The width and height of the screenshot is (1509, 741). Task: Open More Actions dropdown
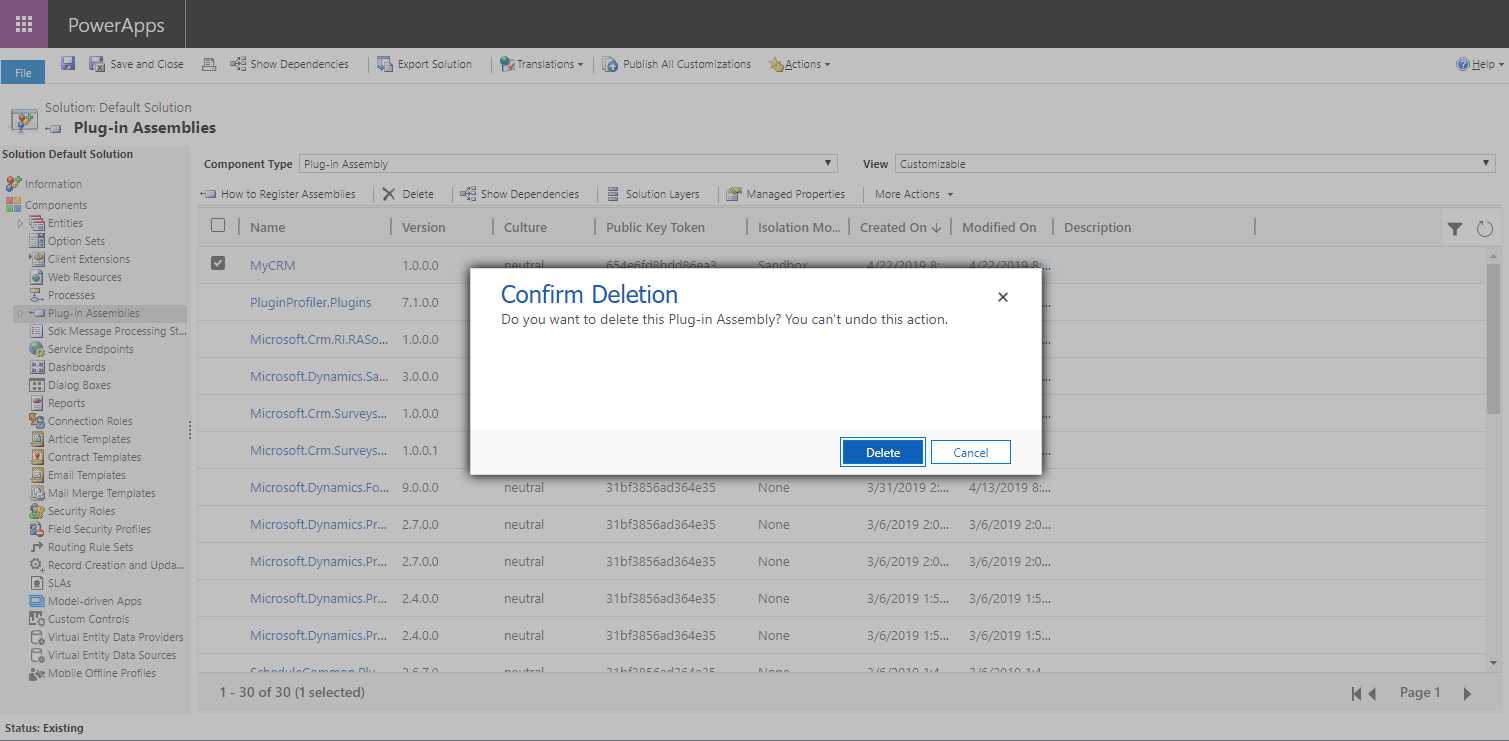(x=914, y=194)
